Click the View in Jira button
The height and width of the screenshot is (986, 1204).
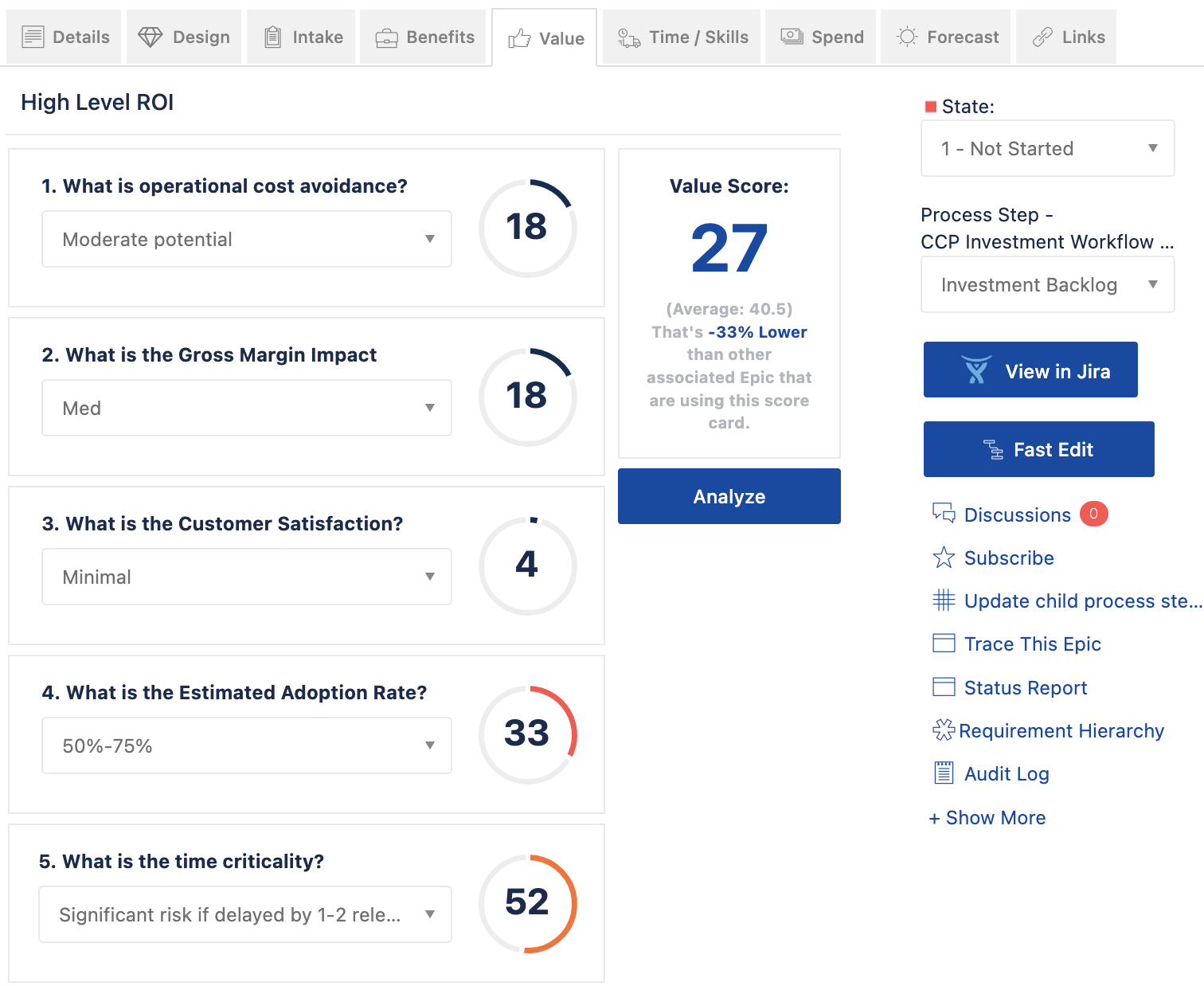tap(1030, 370)
